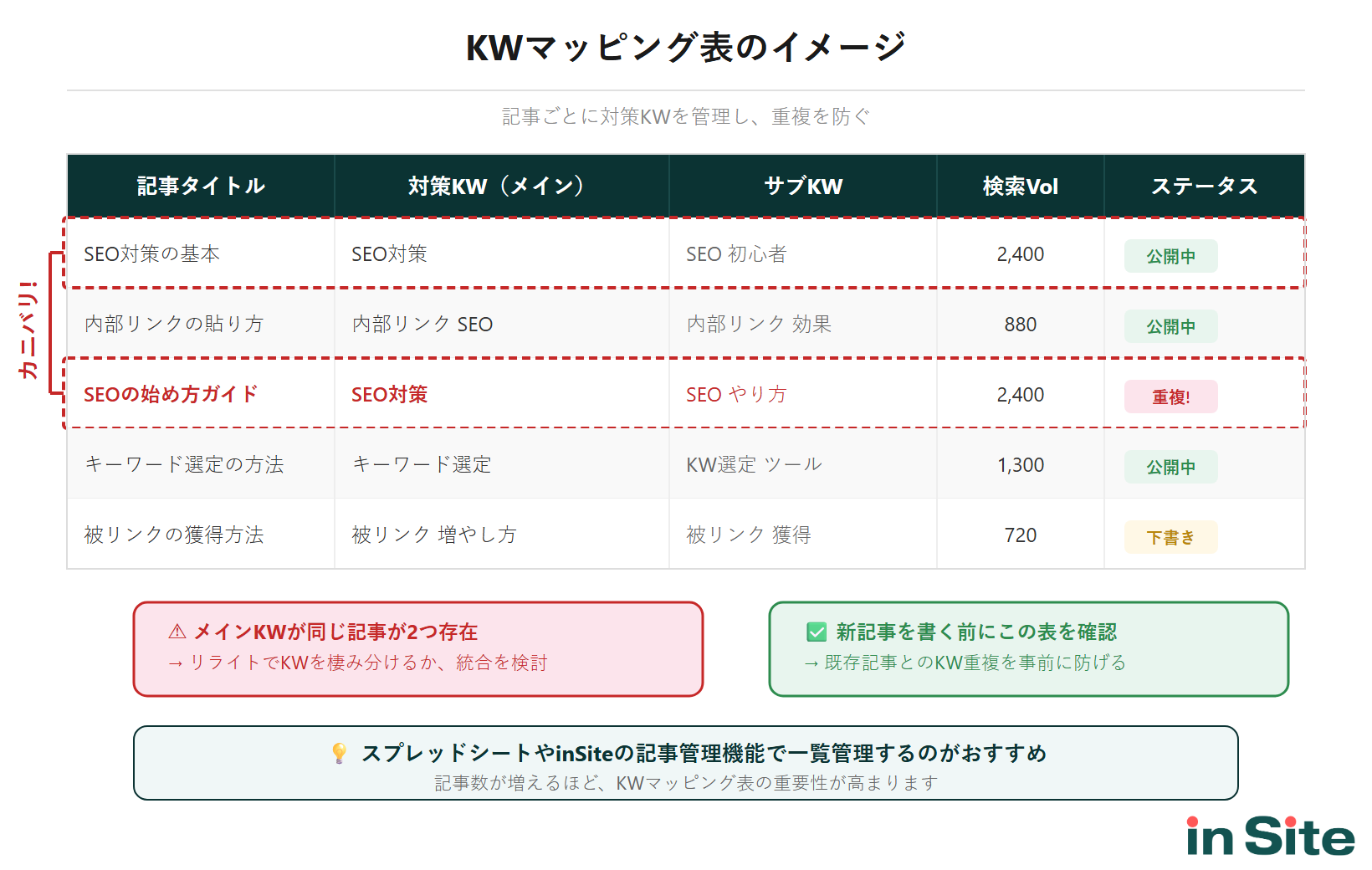Select the 重複! status badge
The height and width of the screenshot is (870, 1372).
(1171, 397)
